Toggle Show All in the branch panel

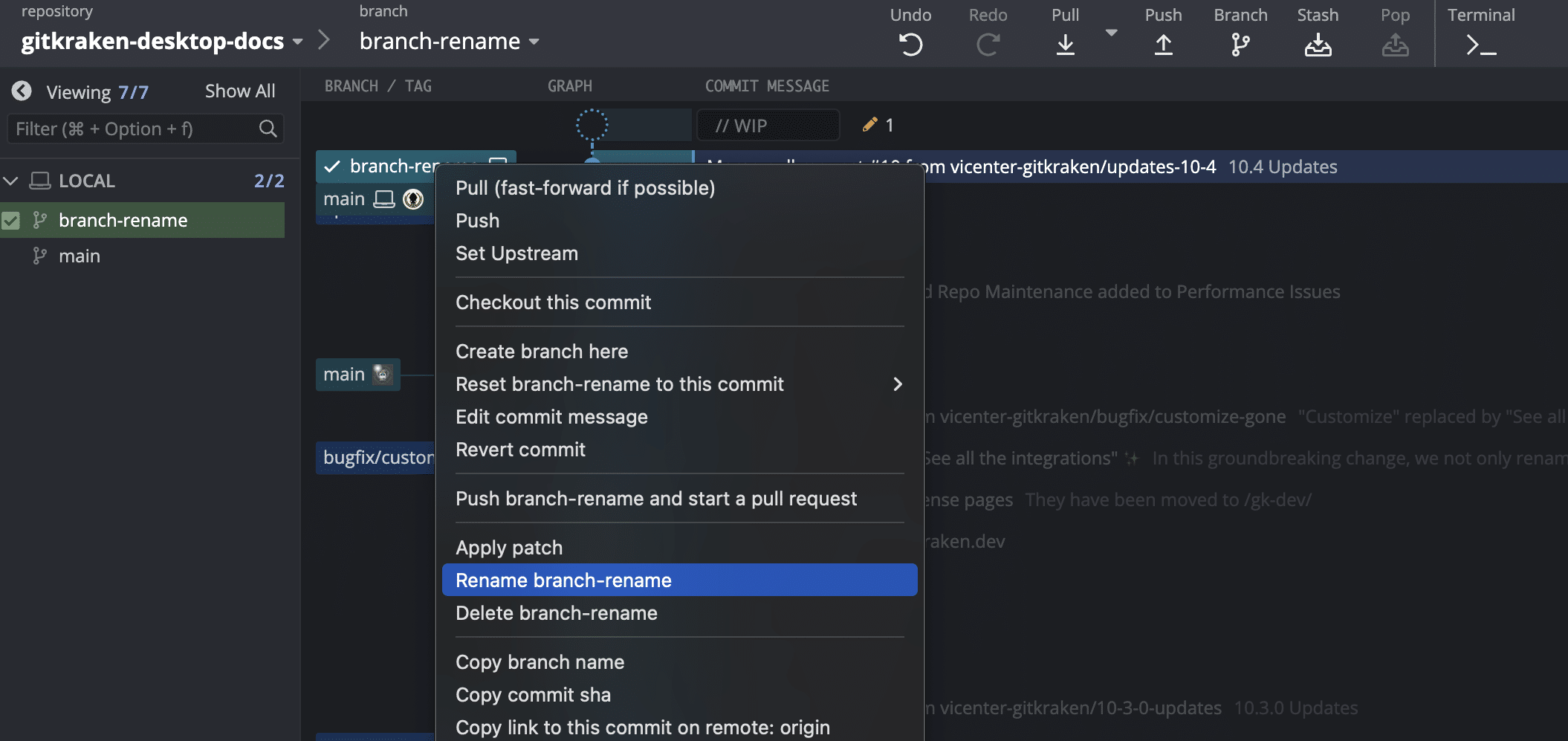239,90
